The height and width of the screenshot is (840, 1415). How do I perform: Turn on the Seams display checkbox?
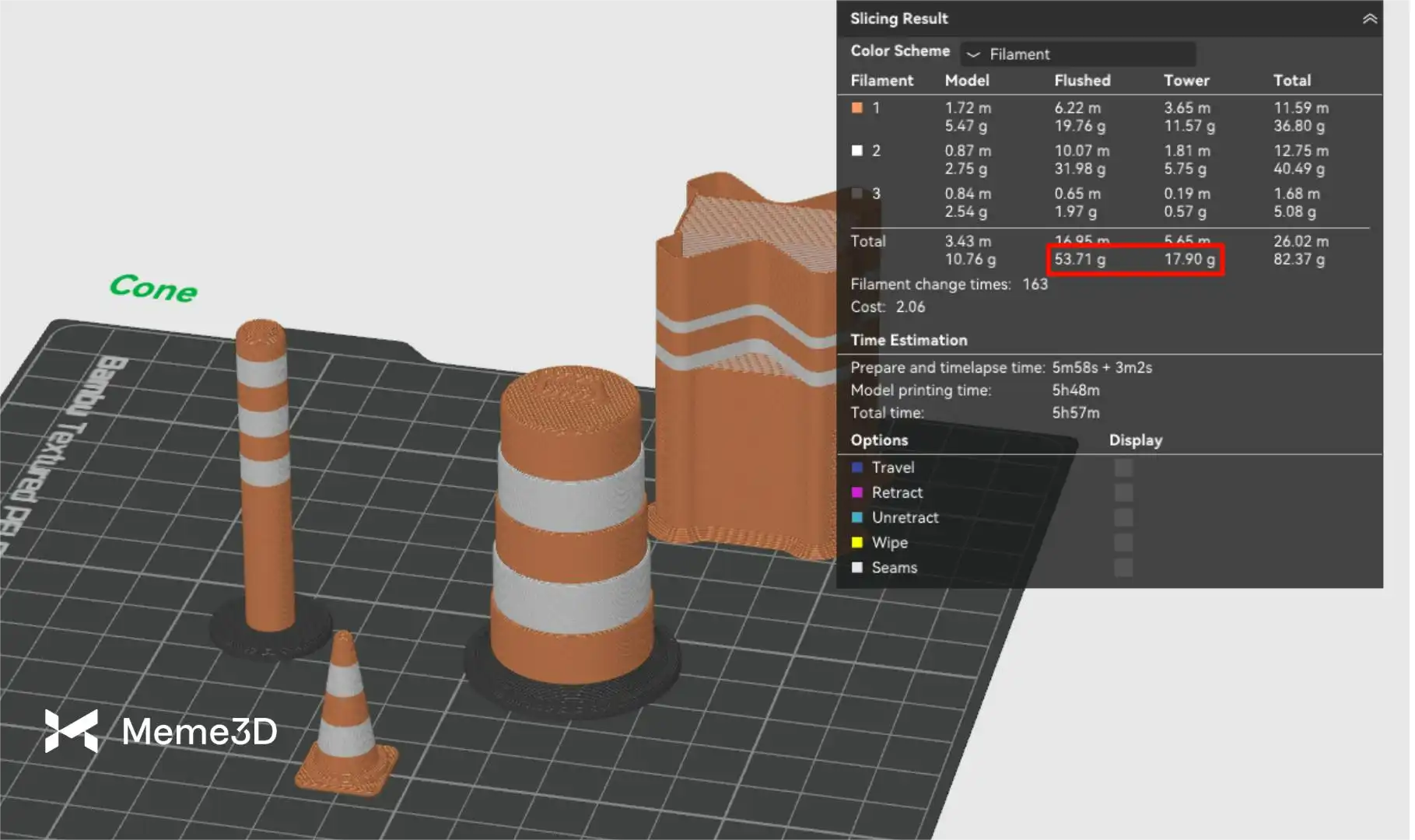pyautogui.click(x=1123, y=567)
